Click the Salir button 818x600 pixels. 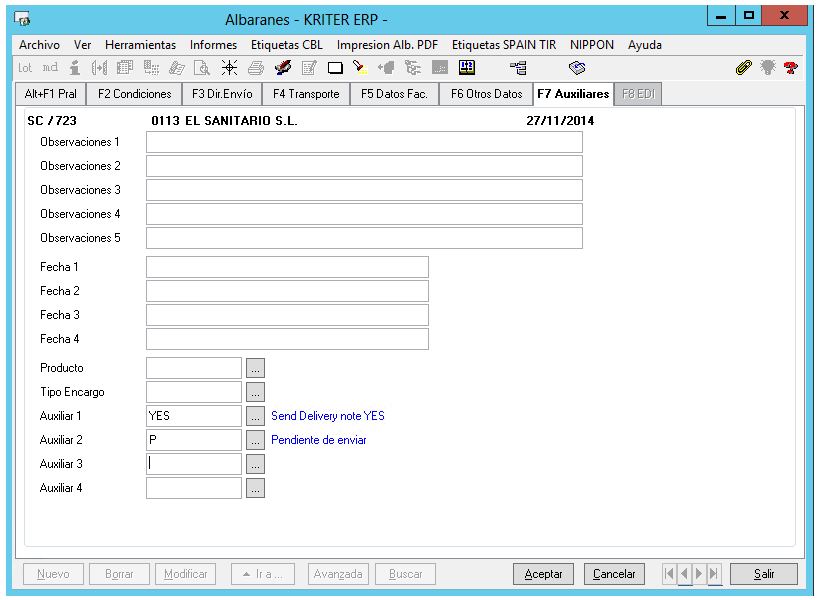click(x=764, y=574)
